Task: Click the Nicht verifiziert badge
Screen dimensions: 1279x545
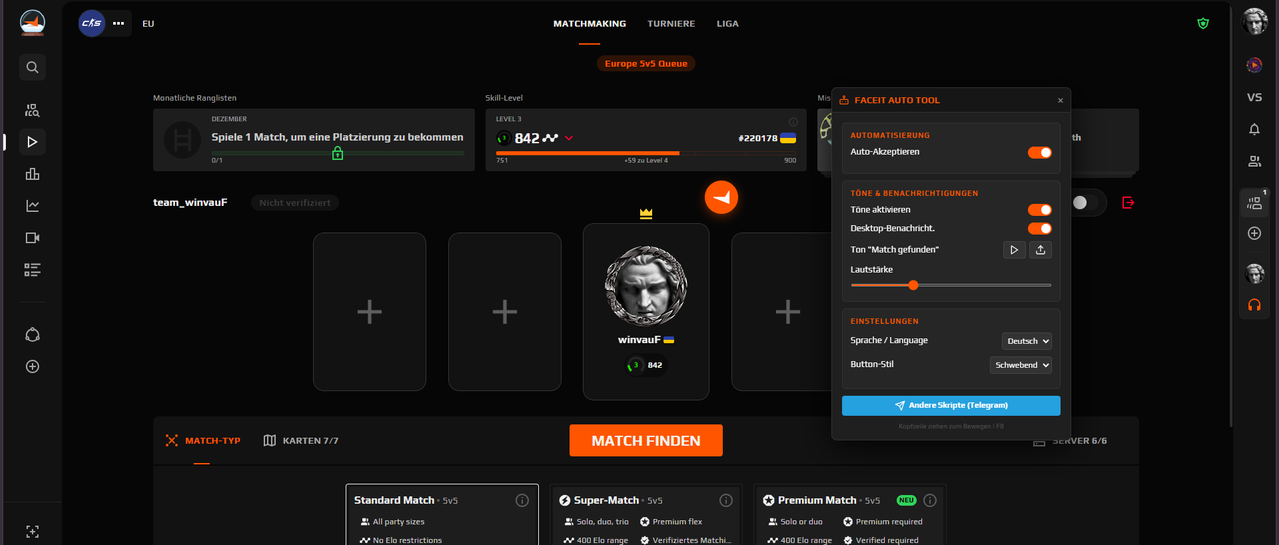Action: click(295, 203)
